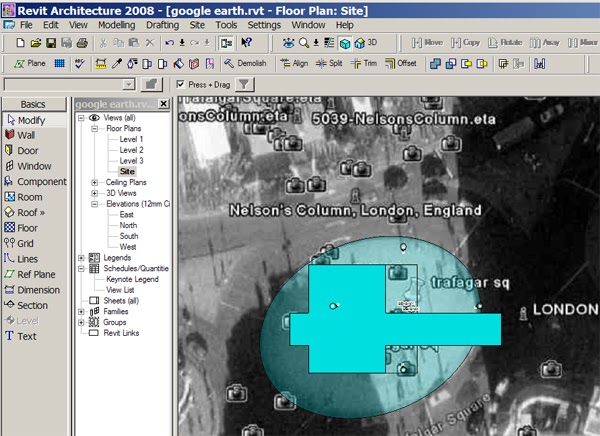This screenshot has width=600, height=436.
Task: Click the element properties button
Action: click(152, 85)
